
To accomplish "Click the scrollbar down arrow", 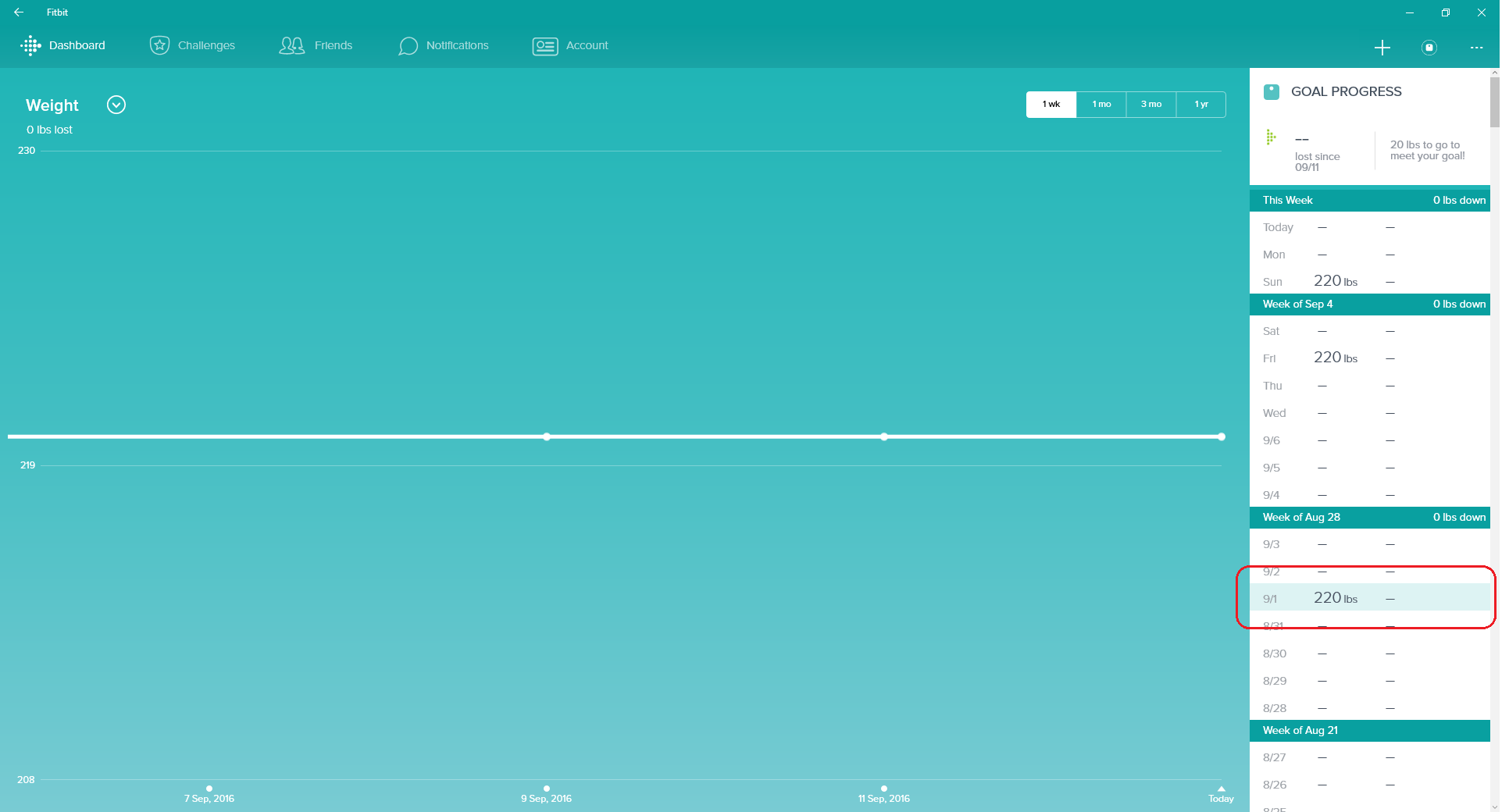I will pos(1494,807).
